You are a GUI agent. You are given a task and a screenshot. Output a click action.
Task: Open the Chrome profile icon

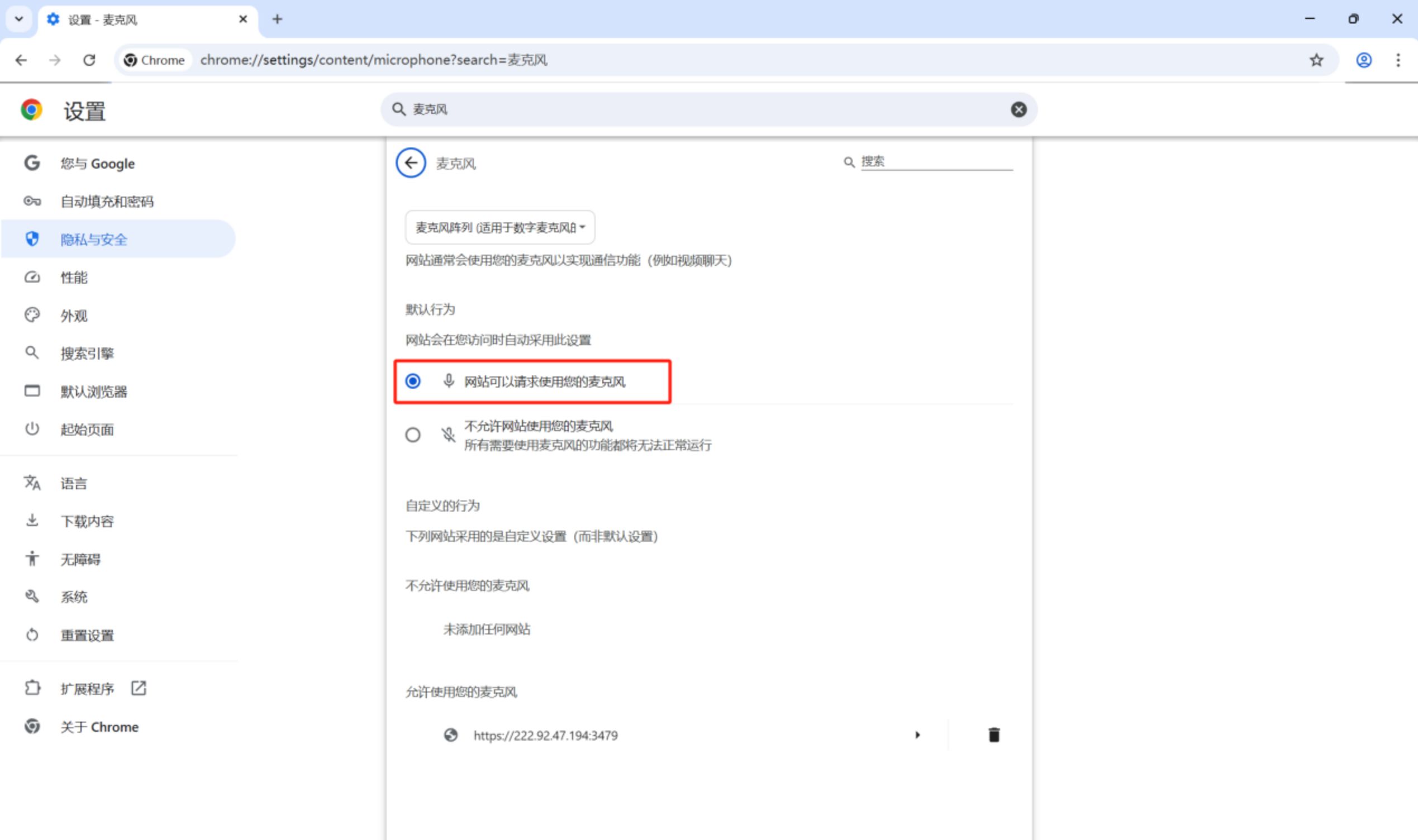pos(1364,60)
